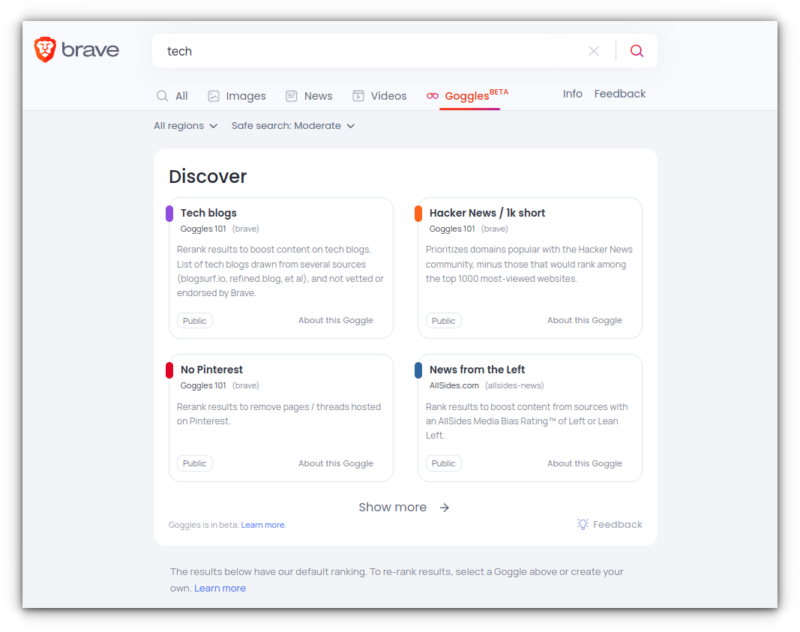Viewport: 800px width, 632px height.
Task: Select the Goggles glasses icon
Action: (x=432, y=95)
